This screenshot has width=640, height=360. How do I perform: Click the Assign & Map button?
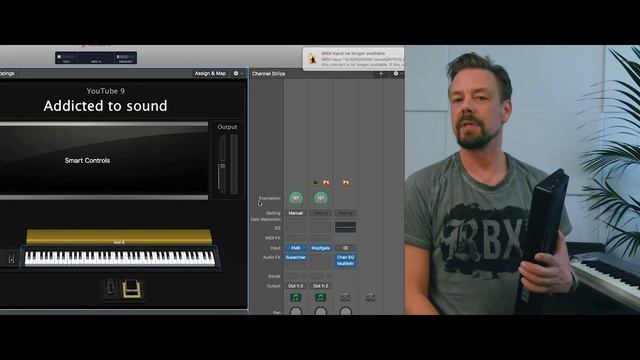[x=210, y=73]
